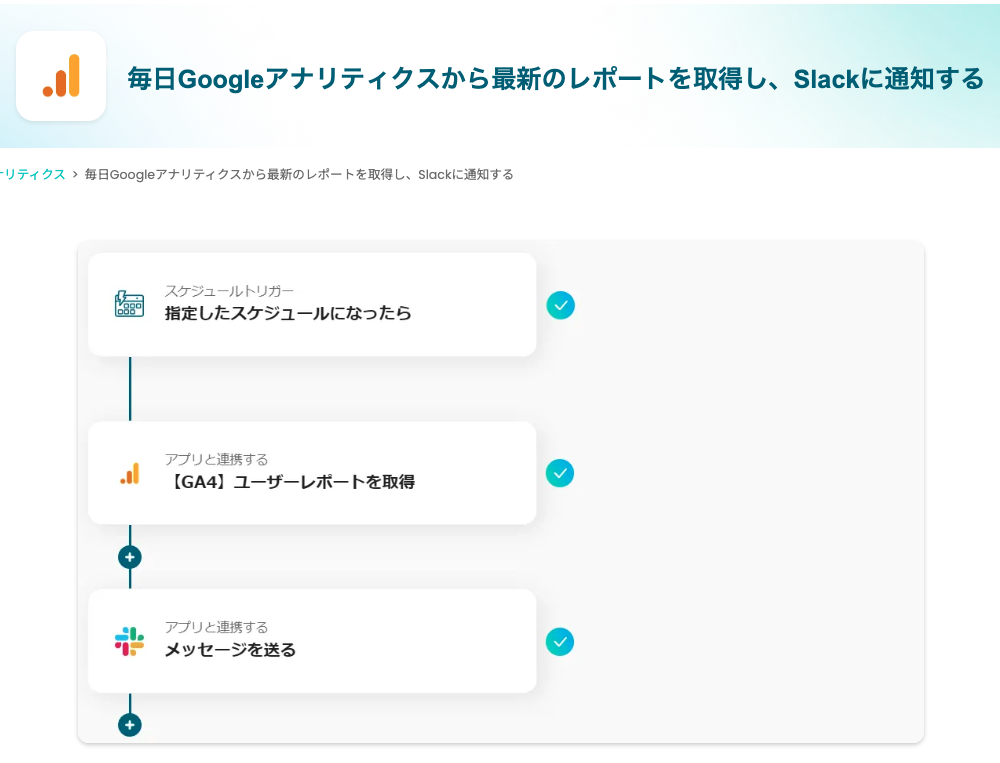This screenshot has width=1000, height=763.
Task: Open the メッセージを送る step
Action: [230, 650]
